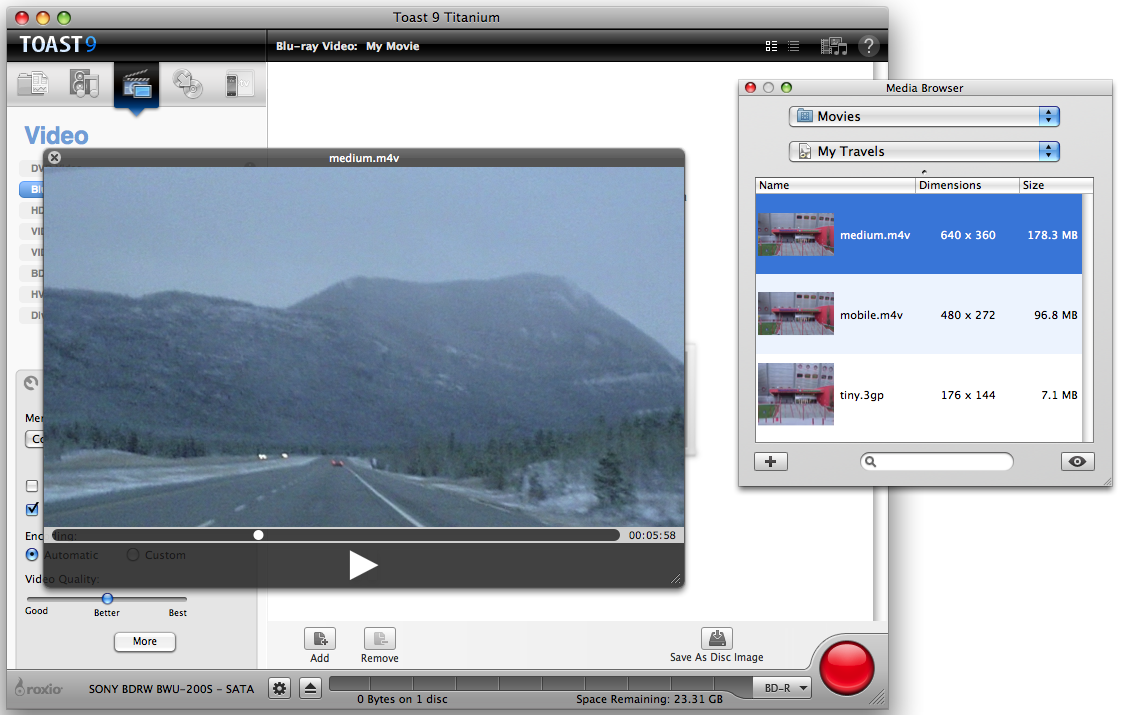
Task: Click the plus button in Media Browser
Action: click(x=771, y=462)
